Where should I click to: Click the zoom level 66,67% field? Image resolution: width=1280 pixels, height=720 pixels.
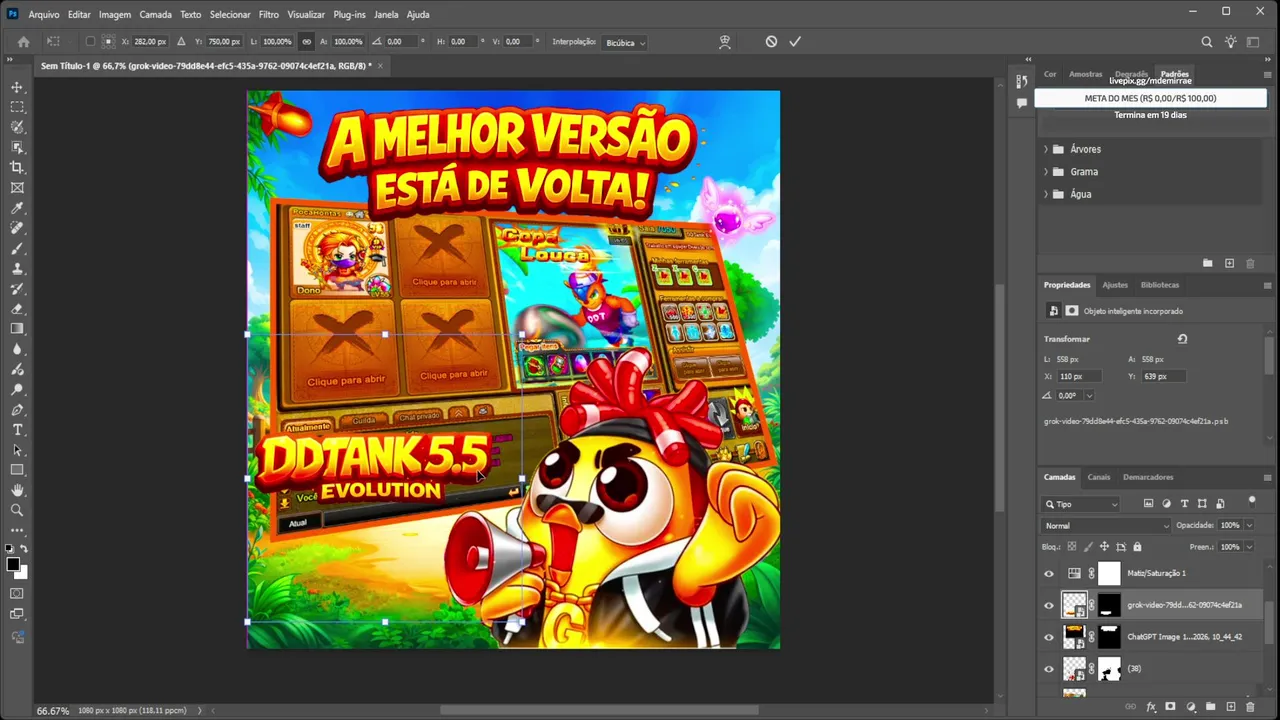53,711
